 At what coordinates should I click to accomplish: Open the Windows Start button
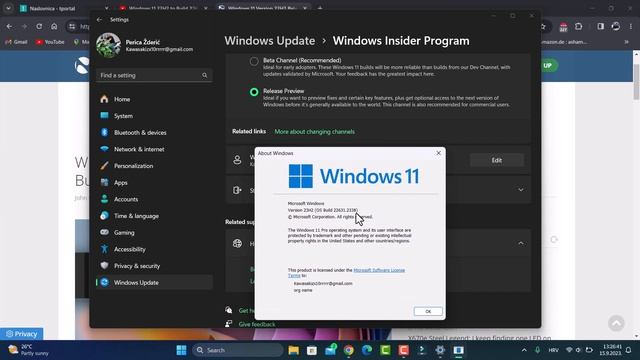(181, 350)
